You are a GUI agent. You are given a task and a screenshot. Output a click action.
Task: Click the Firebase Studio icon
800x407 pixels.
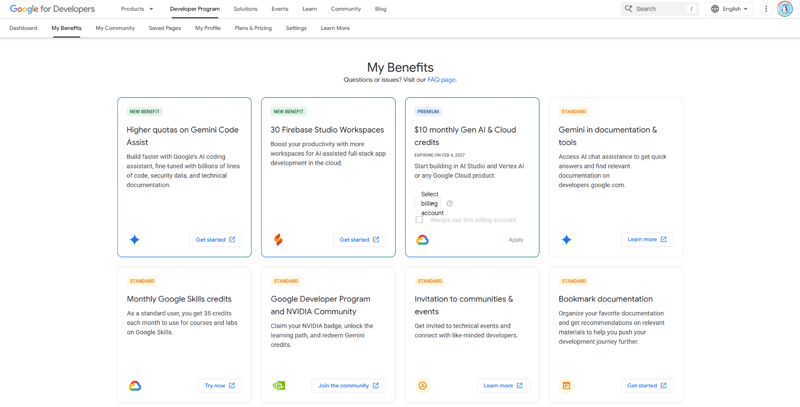[278, 240]
